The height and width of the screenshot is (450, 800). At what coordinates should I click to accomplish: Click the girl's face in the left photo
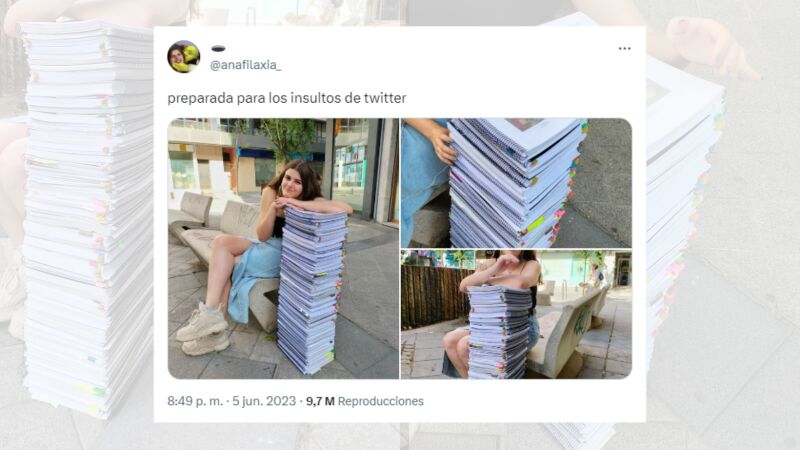click(x=292, y=186)
